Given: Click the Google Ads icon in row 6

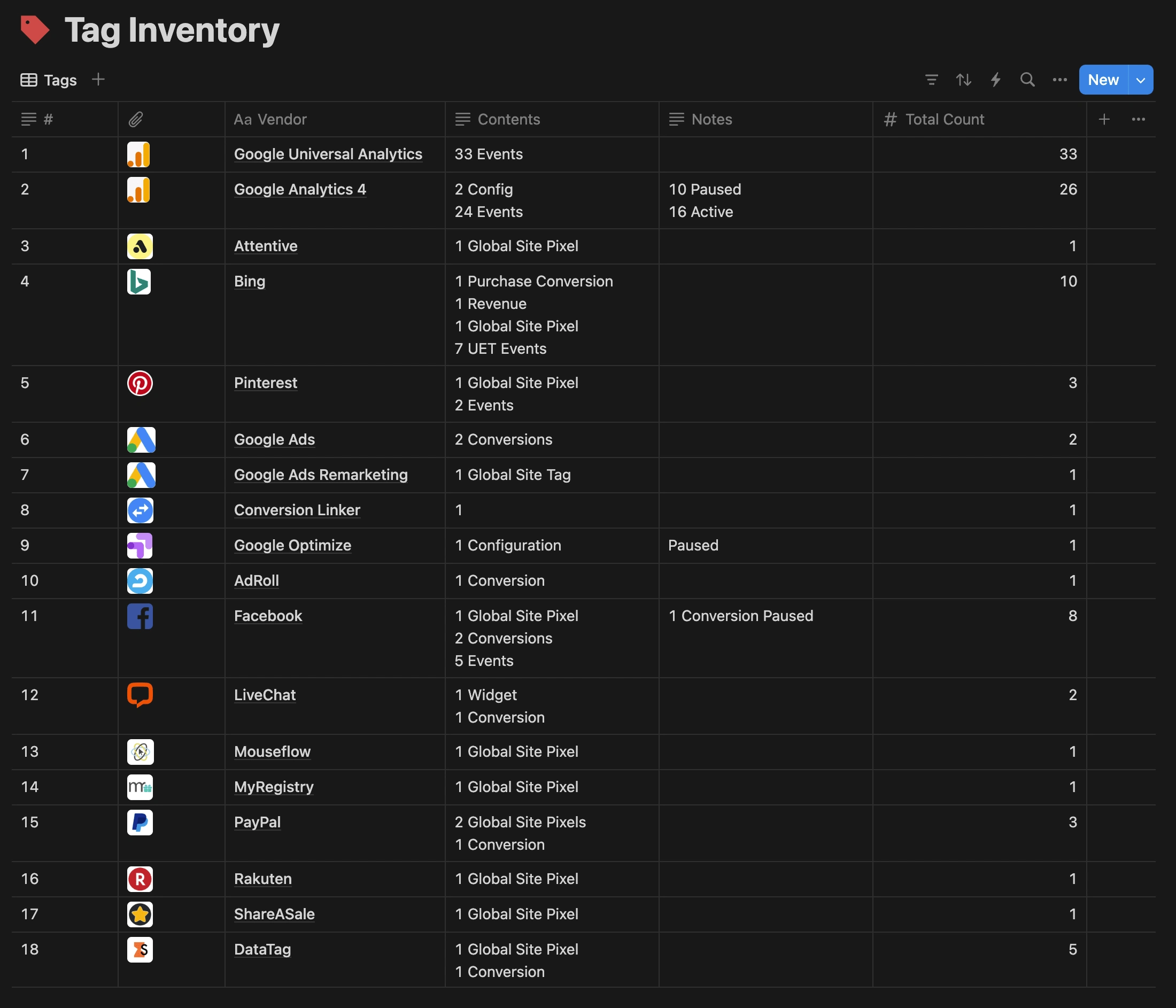Looking at the screenshot, I should pyautogui.click(x=139, y=439).
